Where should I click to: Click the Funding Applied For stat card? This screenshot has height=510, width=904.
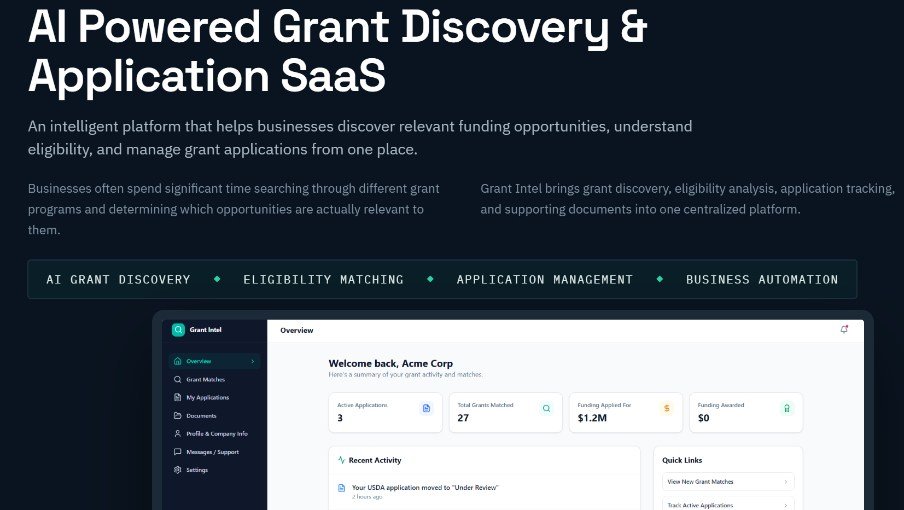[626, 413]
